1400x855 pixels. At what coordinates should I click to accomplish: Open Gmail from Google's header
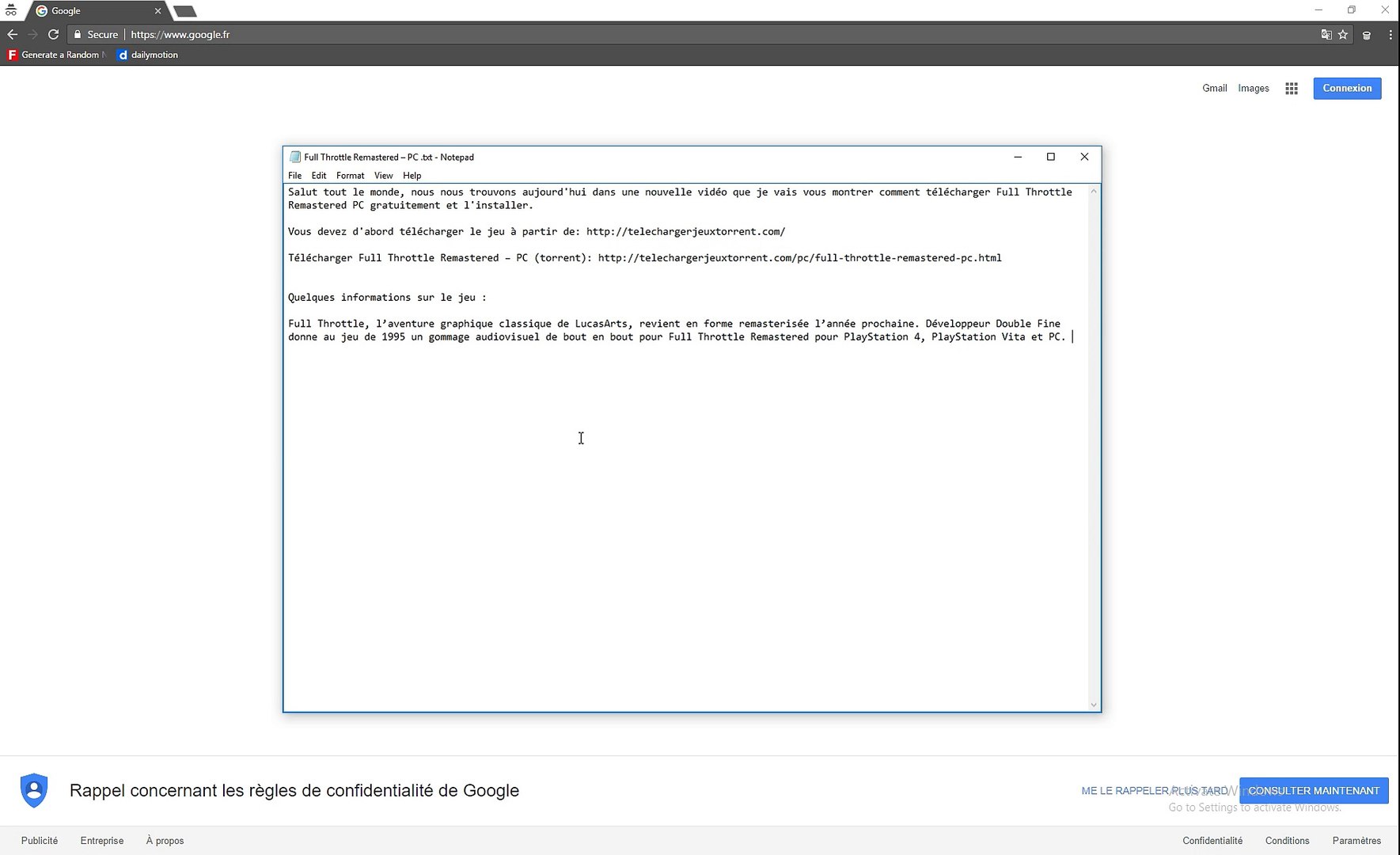(x=1214, y=88)
